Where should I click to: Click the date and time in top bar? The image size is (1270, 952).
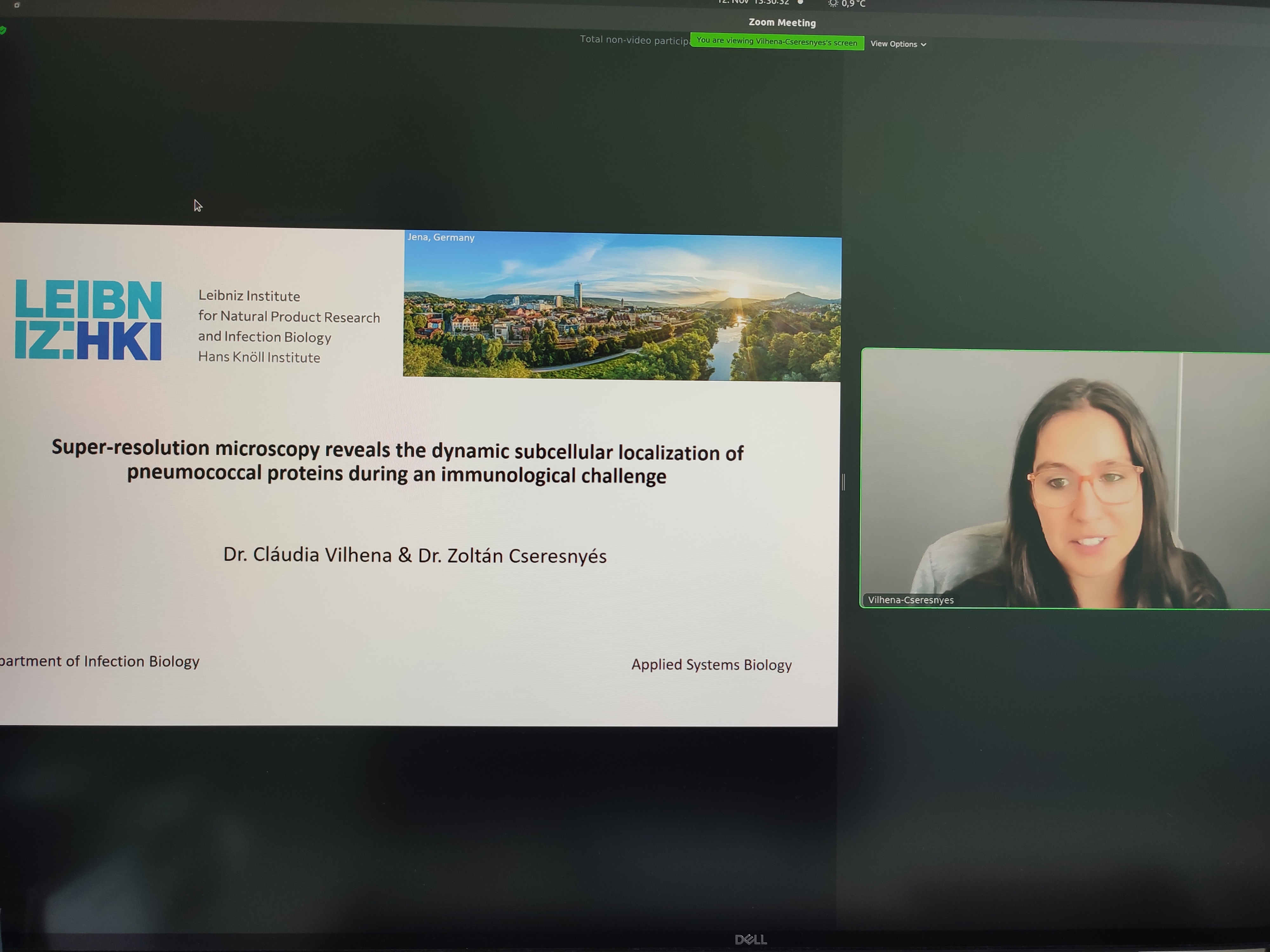click(x=753, y=2)
